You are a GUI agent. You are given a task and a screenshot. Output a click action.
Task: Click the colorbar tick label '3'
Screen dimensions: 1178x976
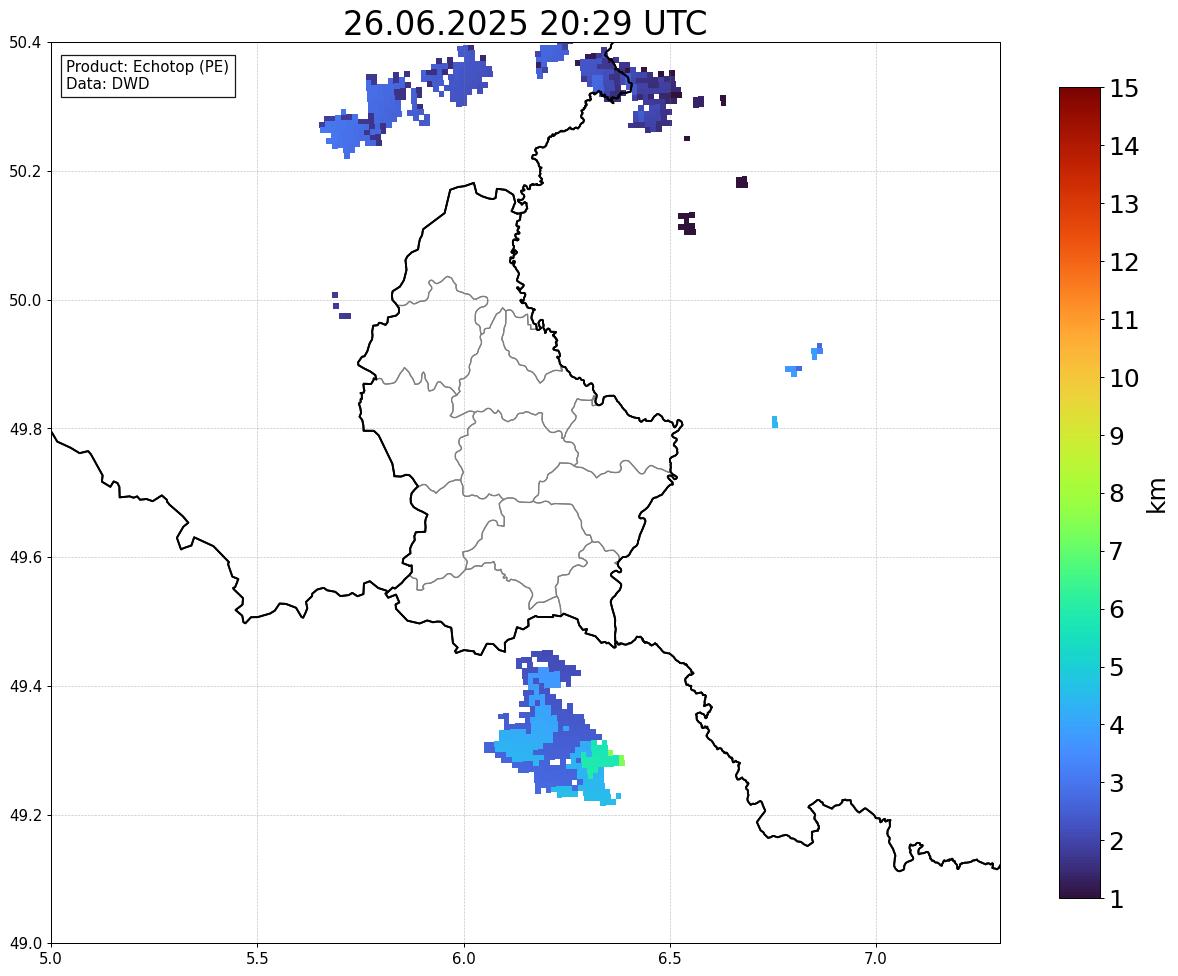1116,783
